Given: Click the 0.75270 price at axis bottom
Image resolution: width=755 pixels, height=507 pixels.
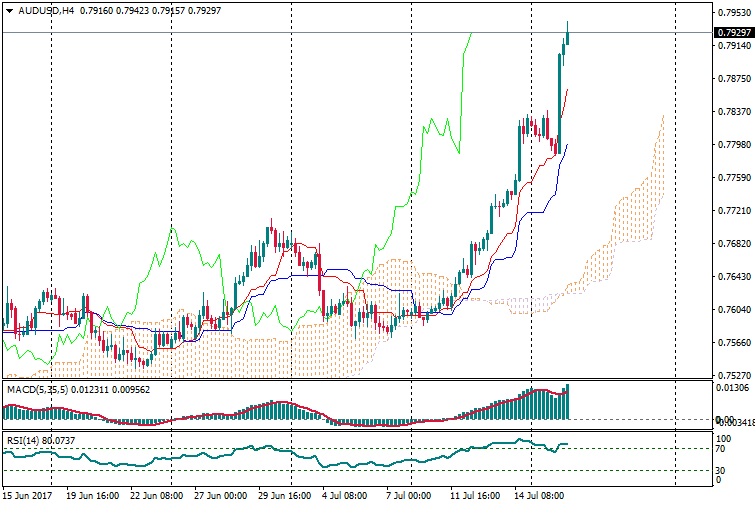Looking at the screenshot, I should coord(733,376).
